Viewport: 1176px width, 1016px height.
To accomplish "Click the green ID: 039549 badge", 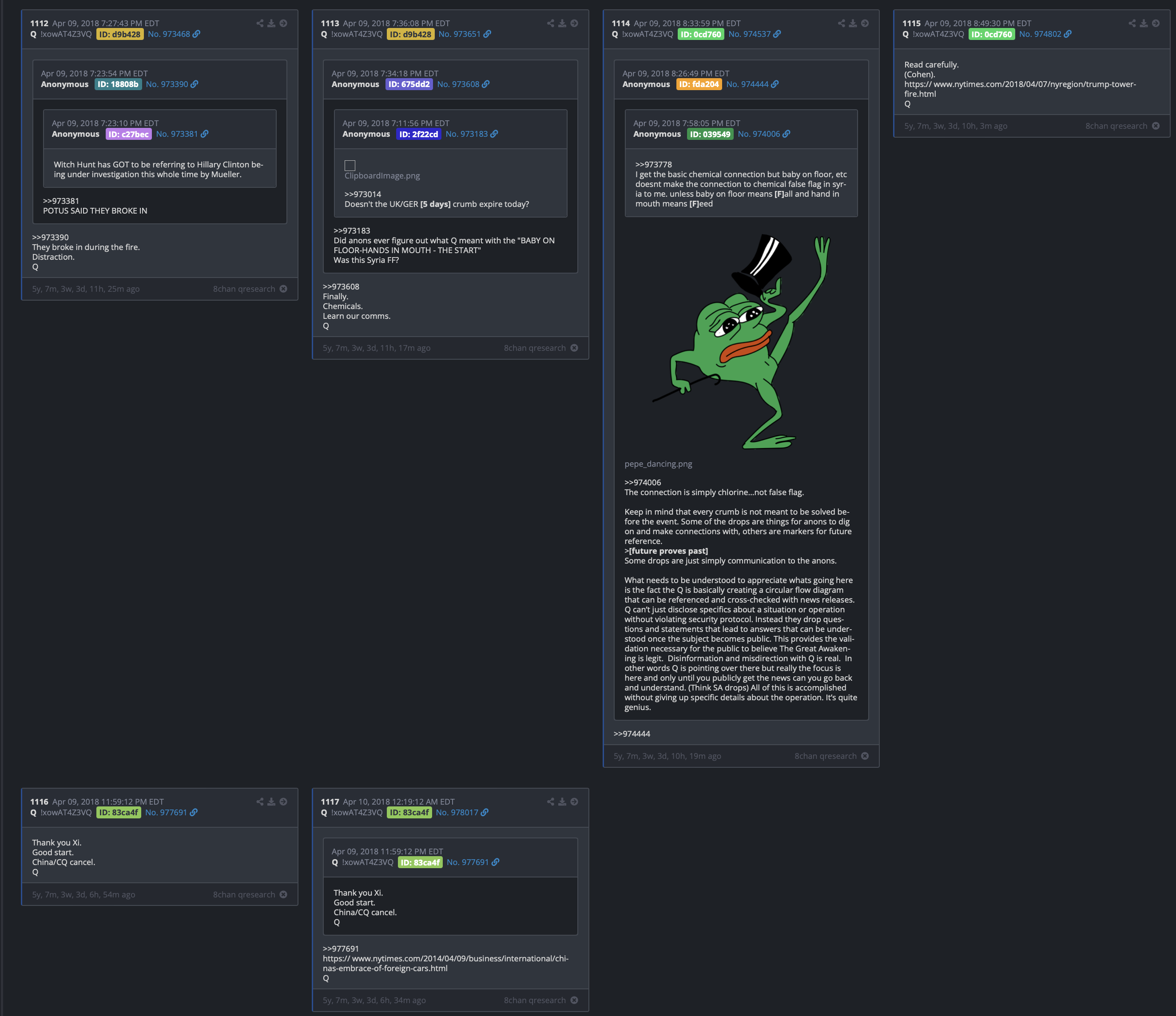I will 710,134.
